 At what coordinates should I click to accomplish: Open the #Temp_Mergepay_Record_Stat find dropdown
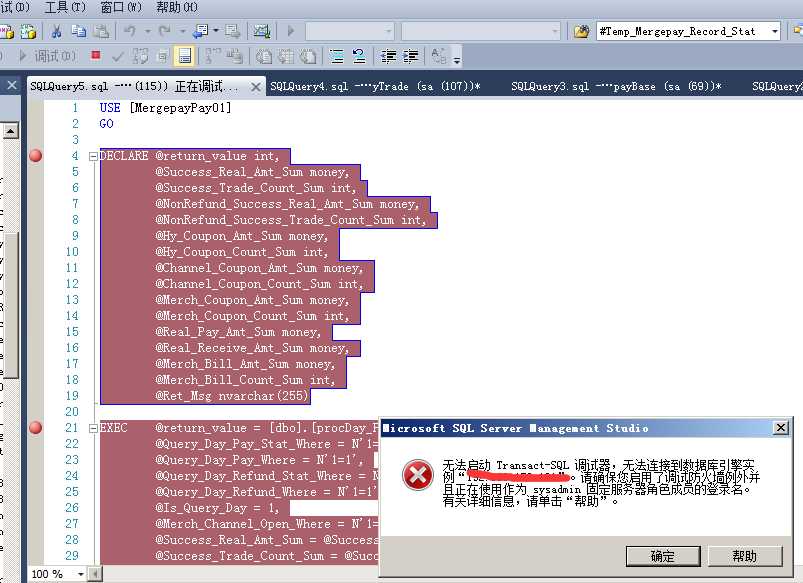point(774,32)
